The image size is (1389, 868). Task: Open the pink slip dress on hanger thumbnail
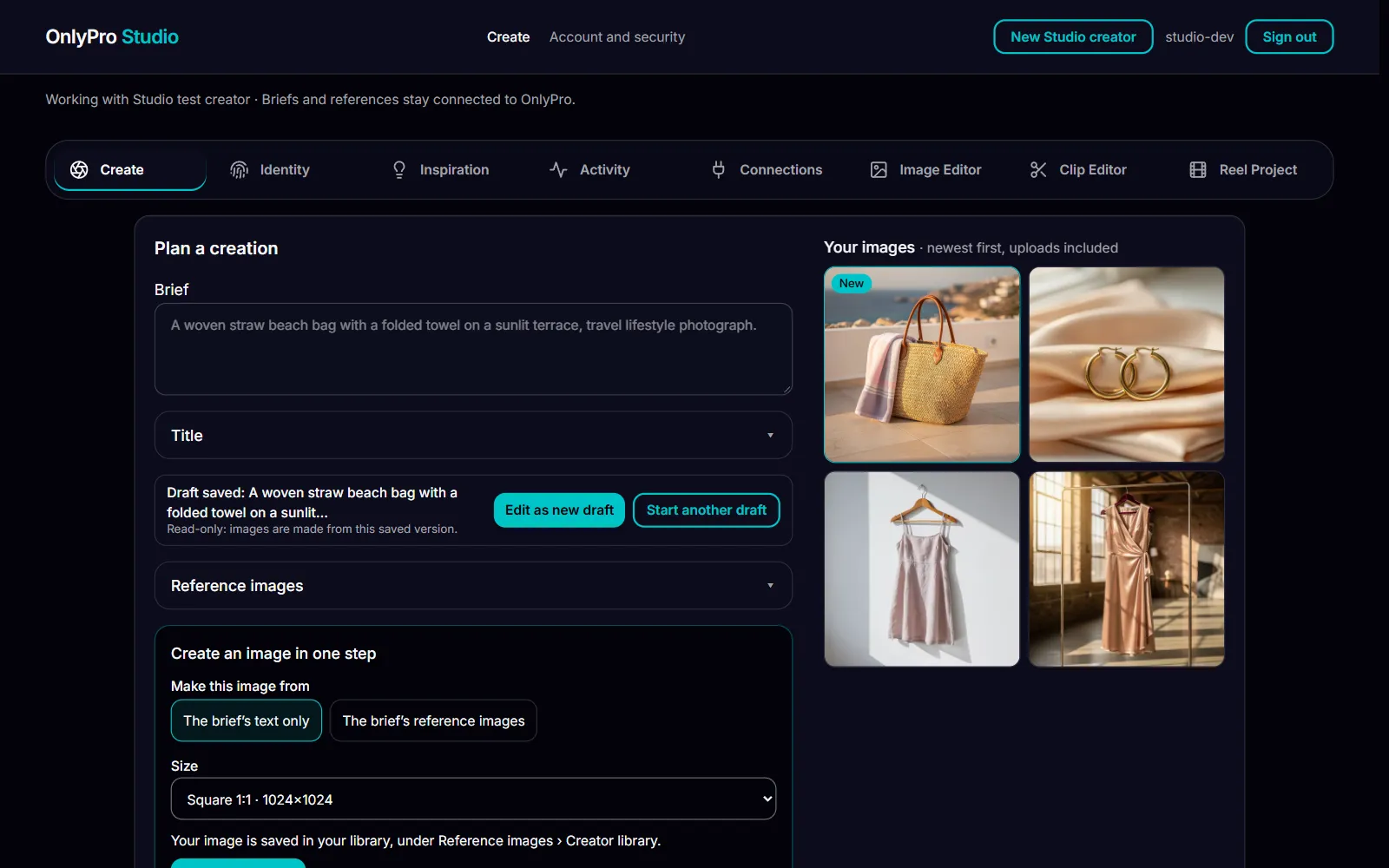coord(922,569)
